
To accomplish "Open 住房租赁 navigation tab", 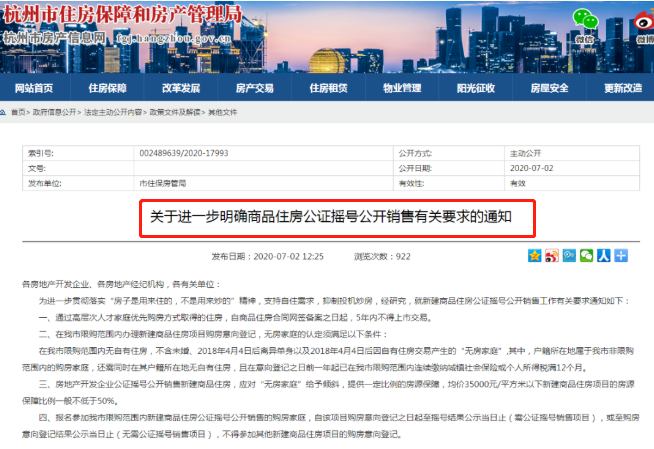I will point(329,88).
